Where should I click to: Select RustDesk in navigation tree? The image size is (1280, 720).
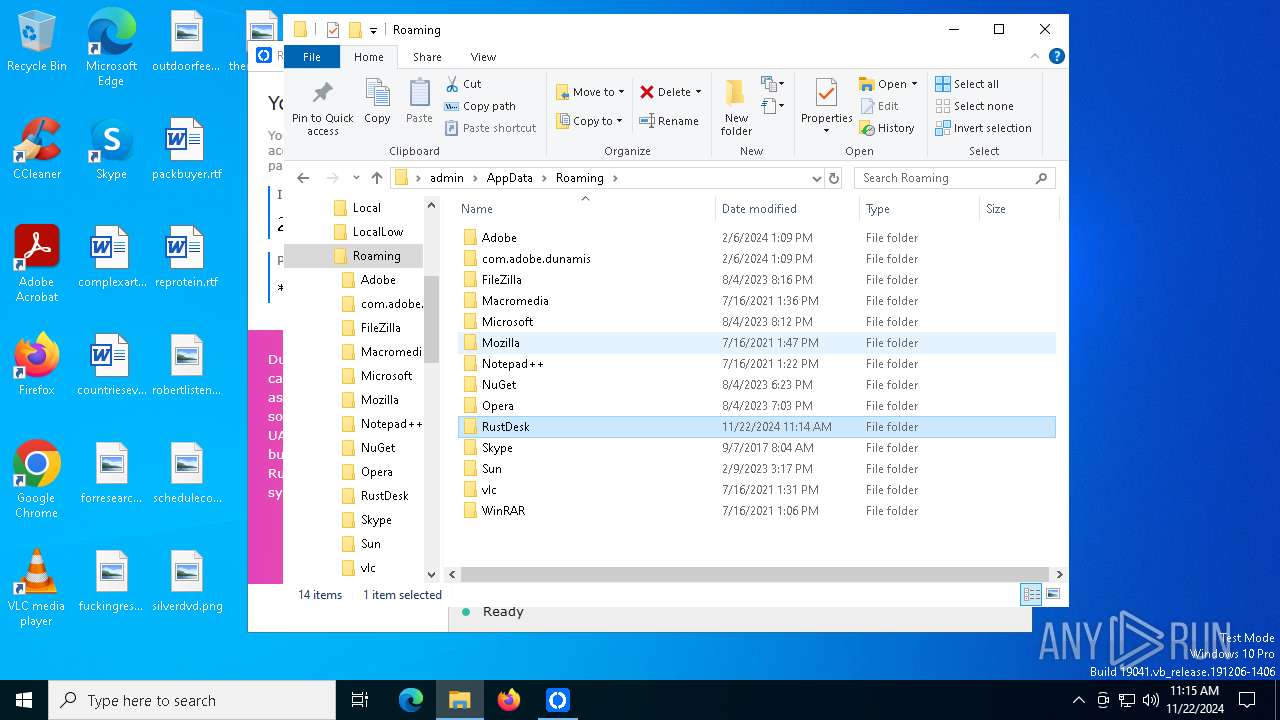click(x=384, y=496)
